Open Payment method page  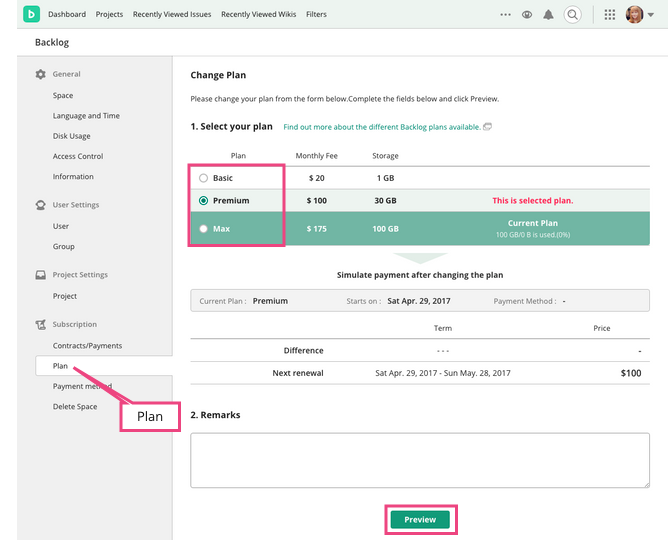(82, 386)
